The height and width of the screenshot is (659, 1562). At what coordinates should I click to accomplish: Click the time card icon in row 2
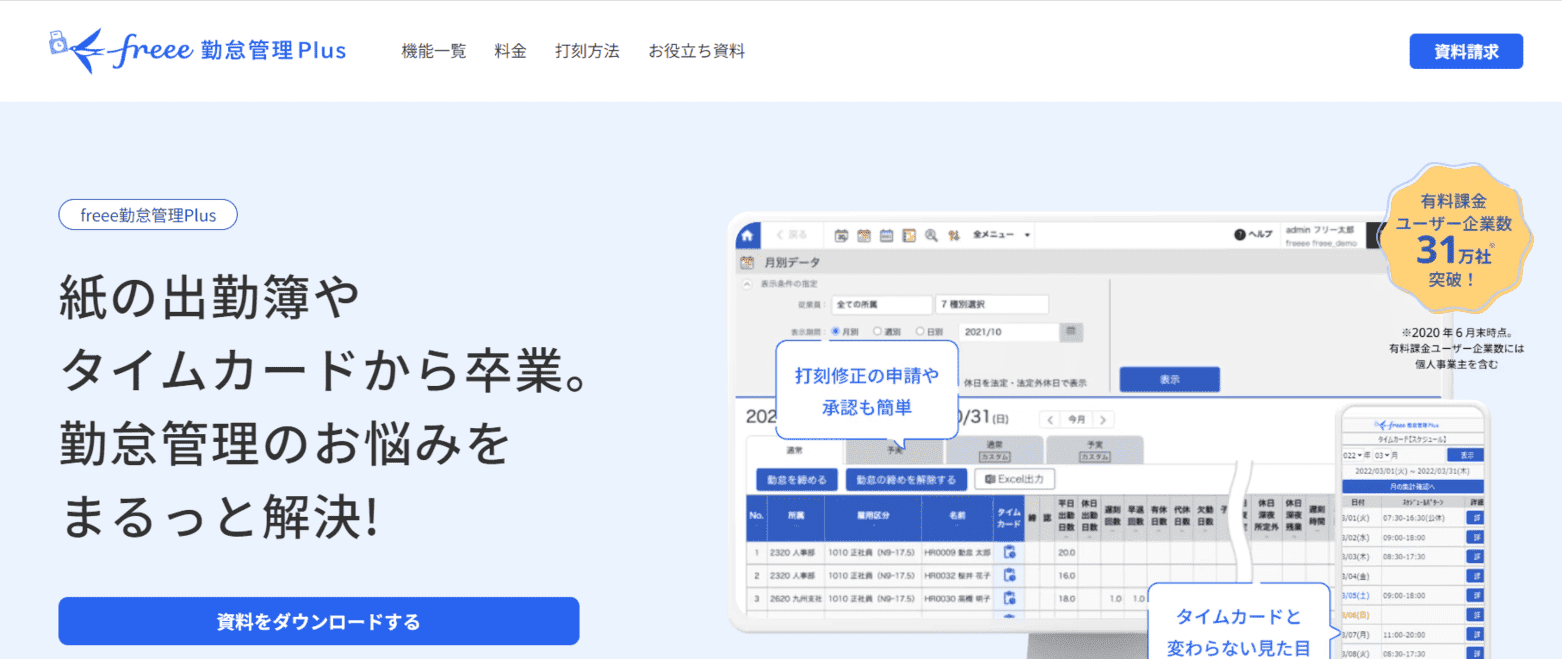click(1009, 575)
